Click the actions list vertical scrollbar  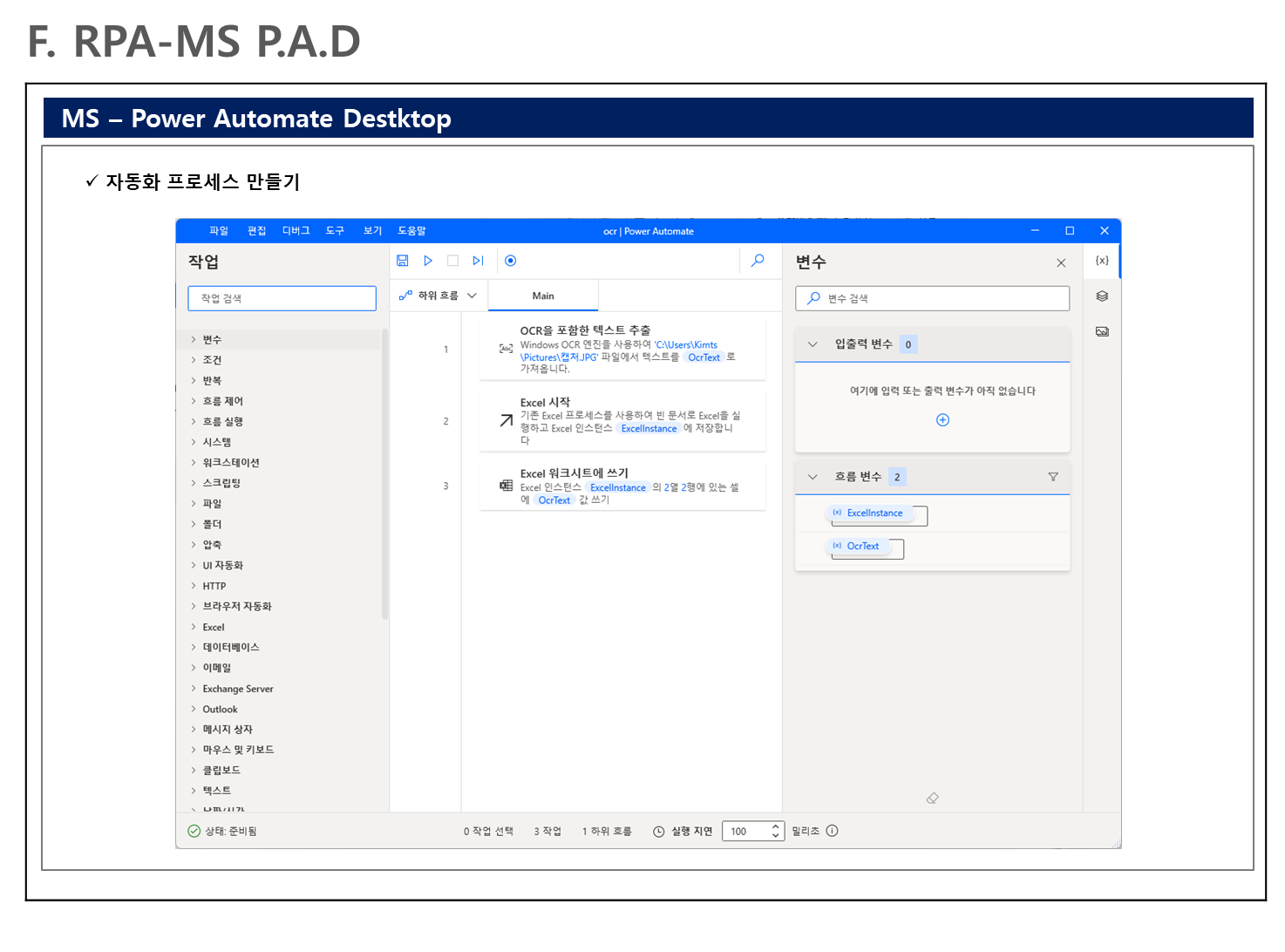click(x=384, y=475)
